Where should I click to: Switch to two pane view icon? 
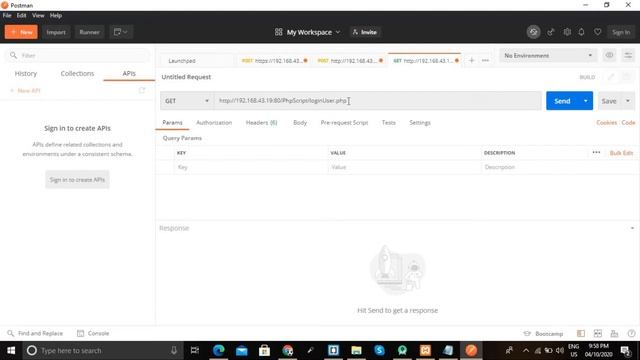[x=598, y=333]
